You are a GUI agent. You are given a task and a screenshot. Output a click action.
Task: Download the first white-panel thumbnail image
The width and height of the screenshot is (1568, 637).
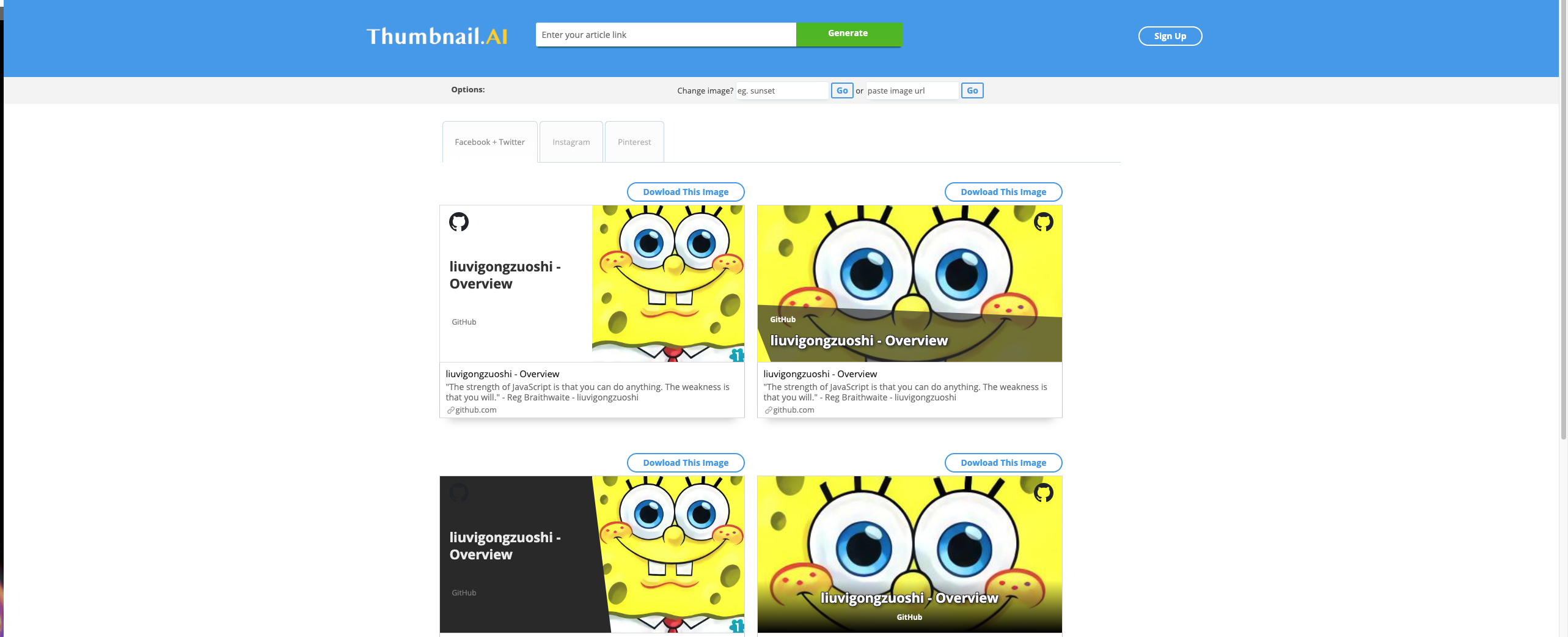click(x=686, y=192)
